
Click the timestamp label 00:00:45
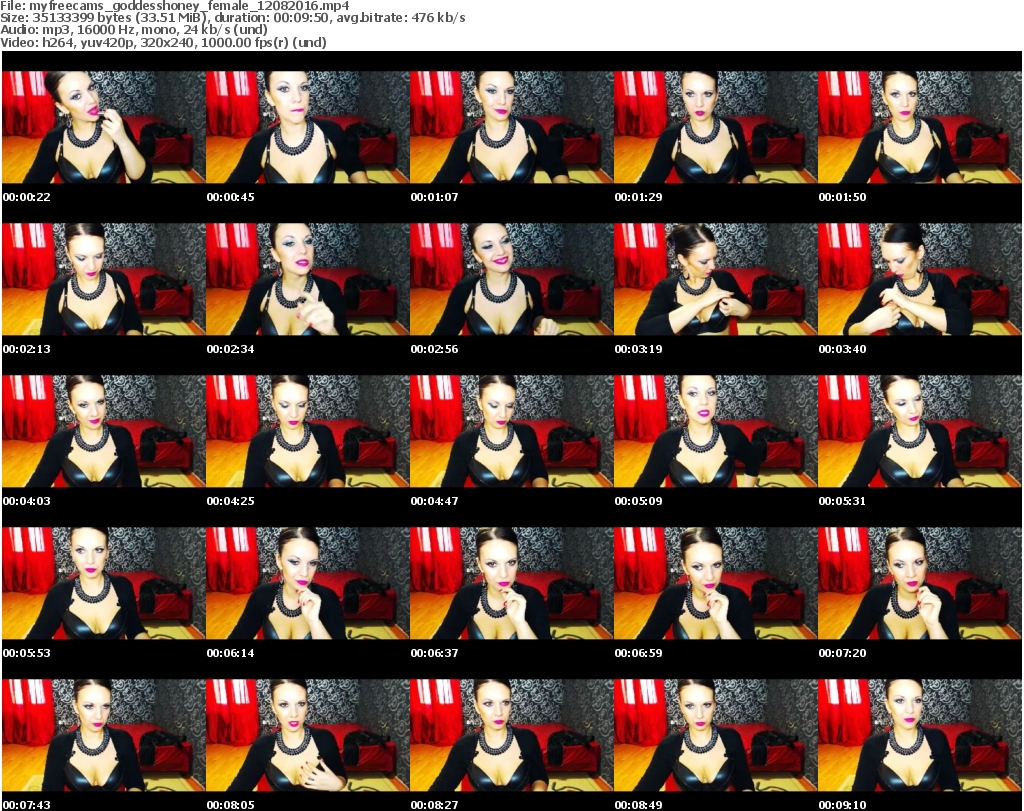coord(231,197)
